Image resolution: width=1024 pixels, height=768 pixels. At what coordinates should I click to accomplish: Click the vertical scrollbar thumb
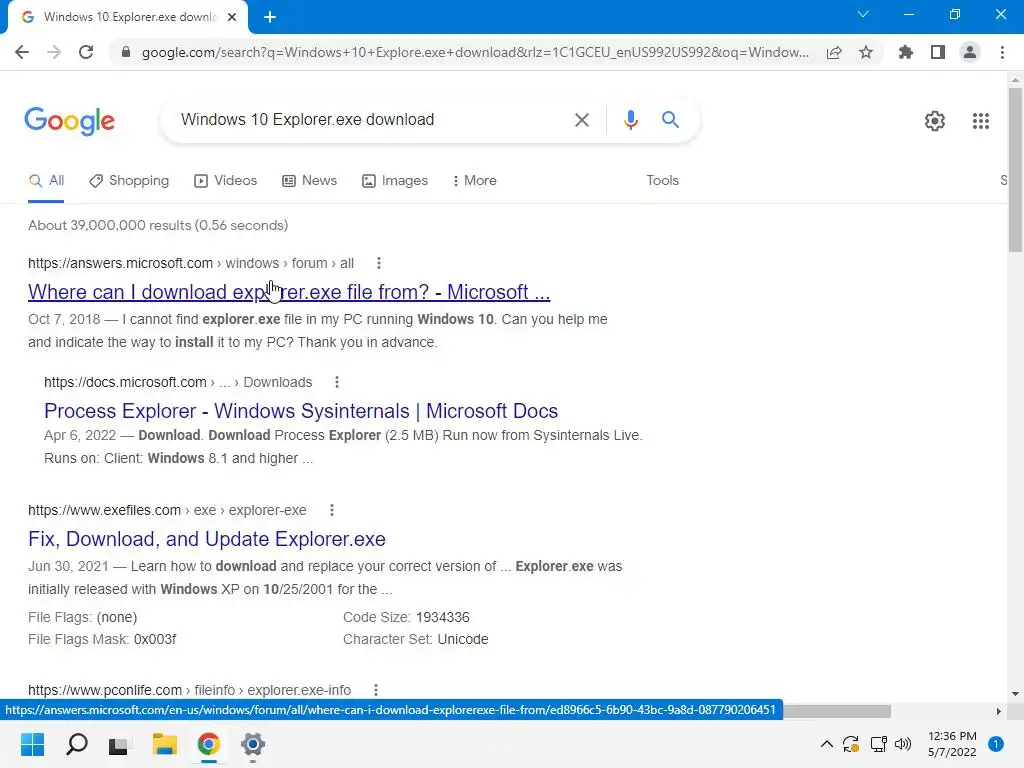[1015, 170]
